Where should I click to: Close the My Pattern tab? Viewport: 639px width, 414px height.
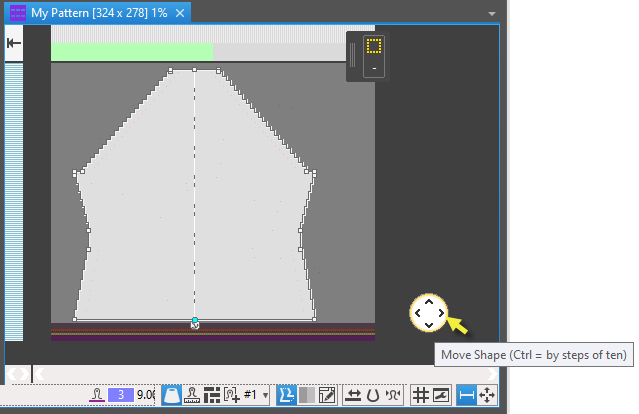tap(178, 13)
